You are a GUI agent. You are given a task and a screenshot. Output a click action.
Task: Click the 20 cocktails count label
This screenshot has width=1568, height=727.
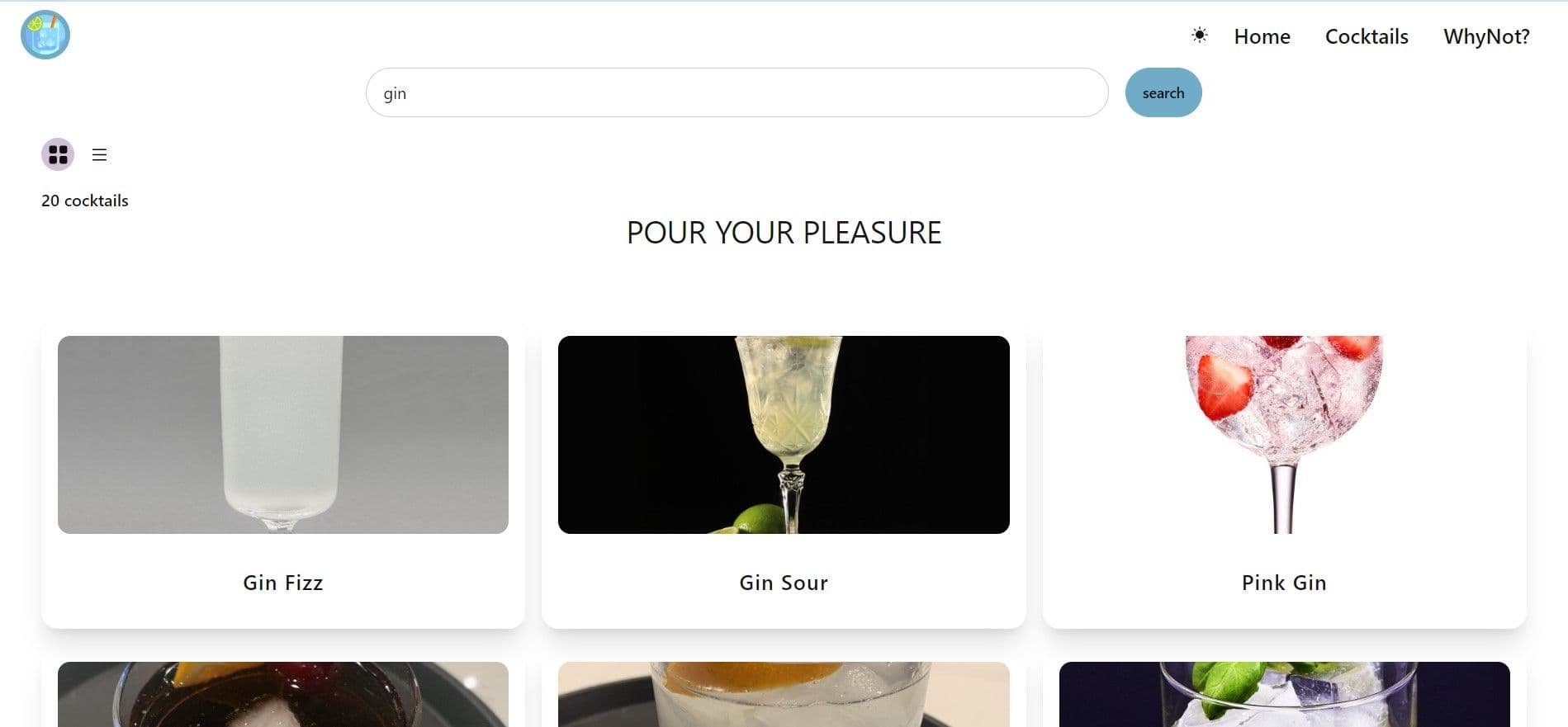coord(85,201)
